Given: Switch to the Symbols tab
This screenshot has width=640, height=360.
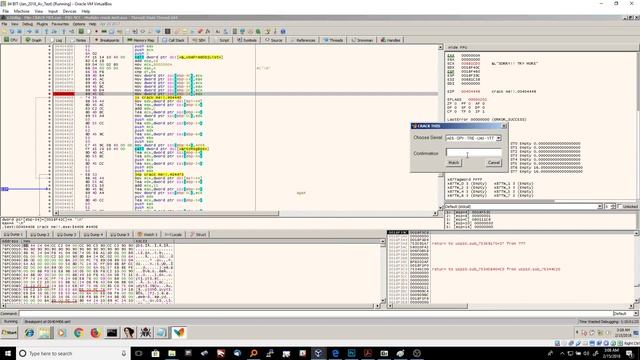Looking at the screenshot, I should tap(247, 40).
